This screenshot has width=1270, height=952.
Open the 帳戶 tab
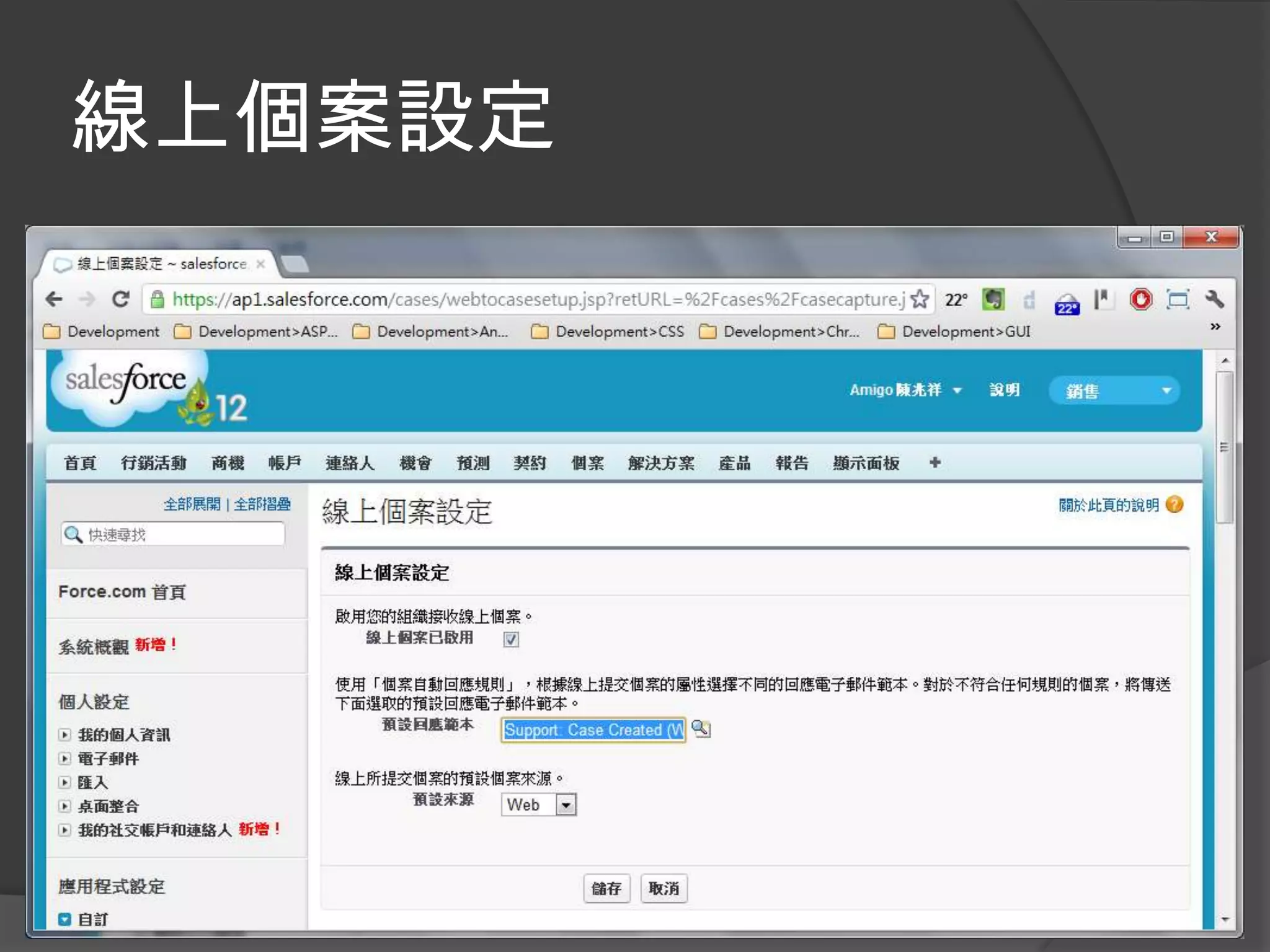coord(285,463)
